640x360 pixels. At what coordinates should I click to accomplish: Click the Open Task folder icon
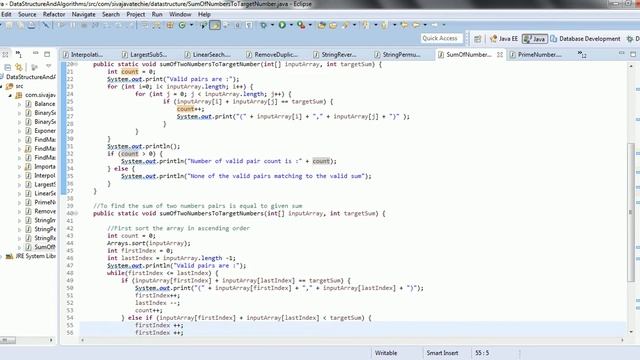point(333,25)
